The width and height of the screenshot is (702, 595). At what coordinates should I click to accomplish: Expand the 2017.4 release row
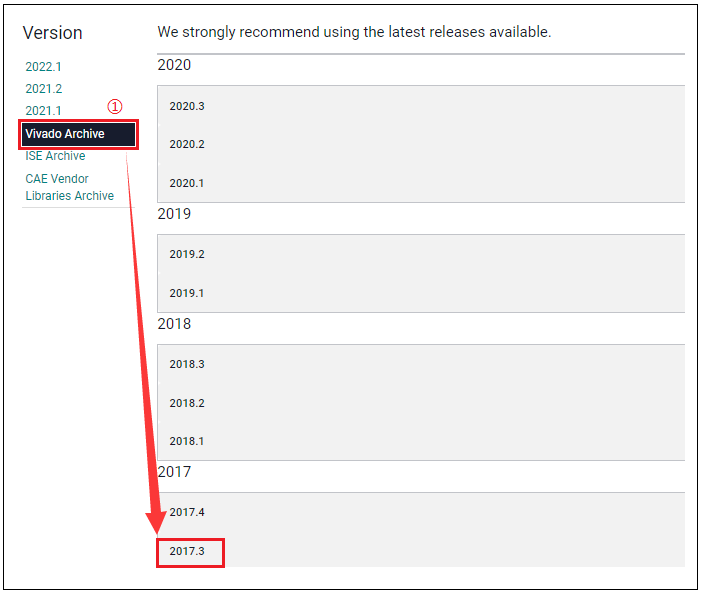pyautogui.click(x=187, y=512)
